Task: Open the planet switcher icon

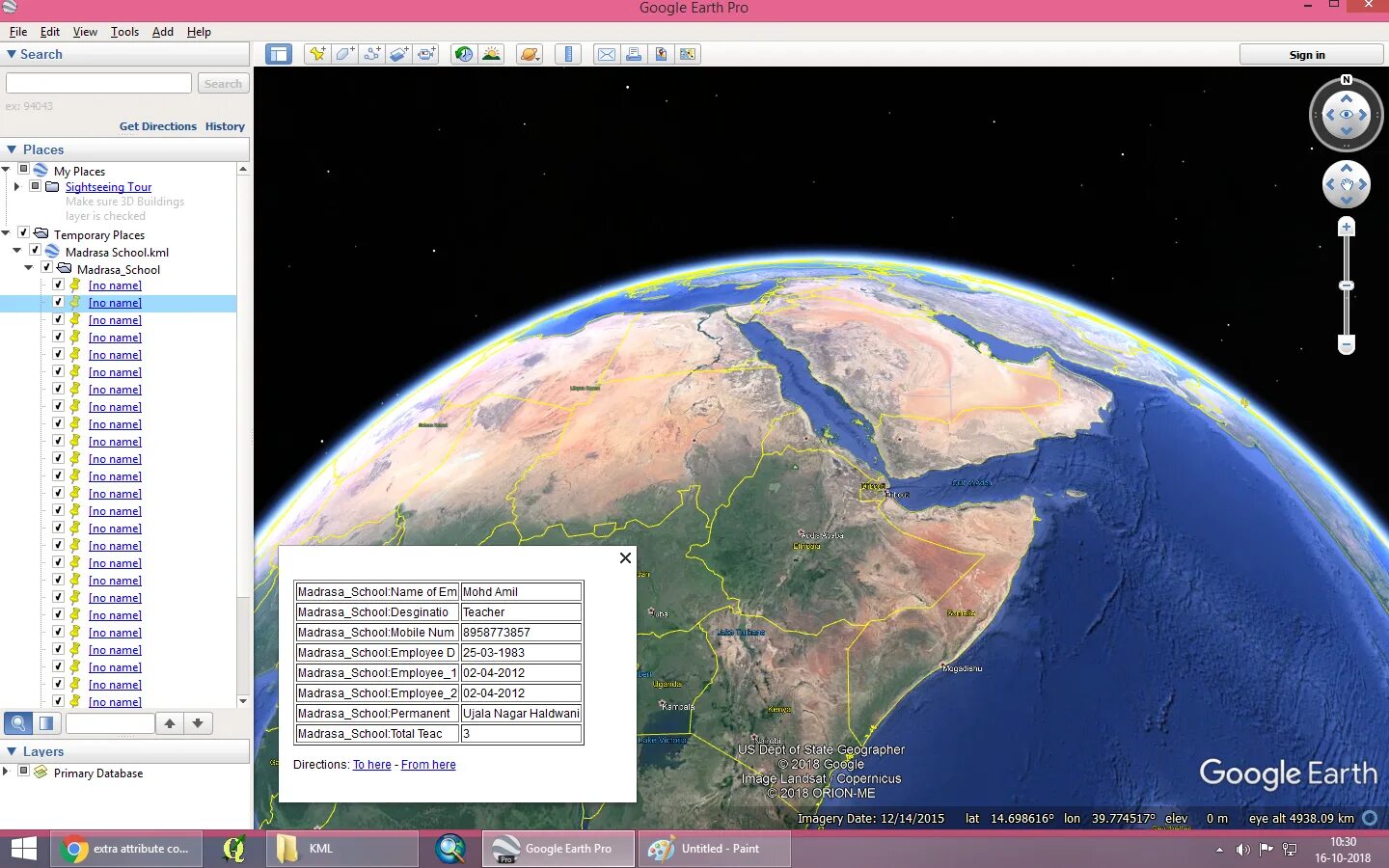Action: [530, 54]
